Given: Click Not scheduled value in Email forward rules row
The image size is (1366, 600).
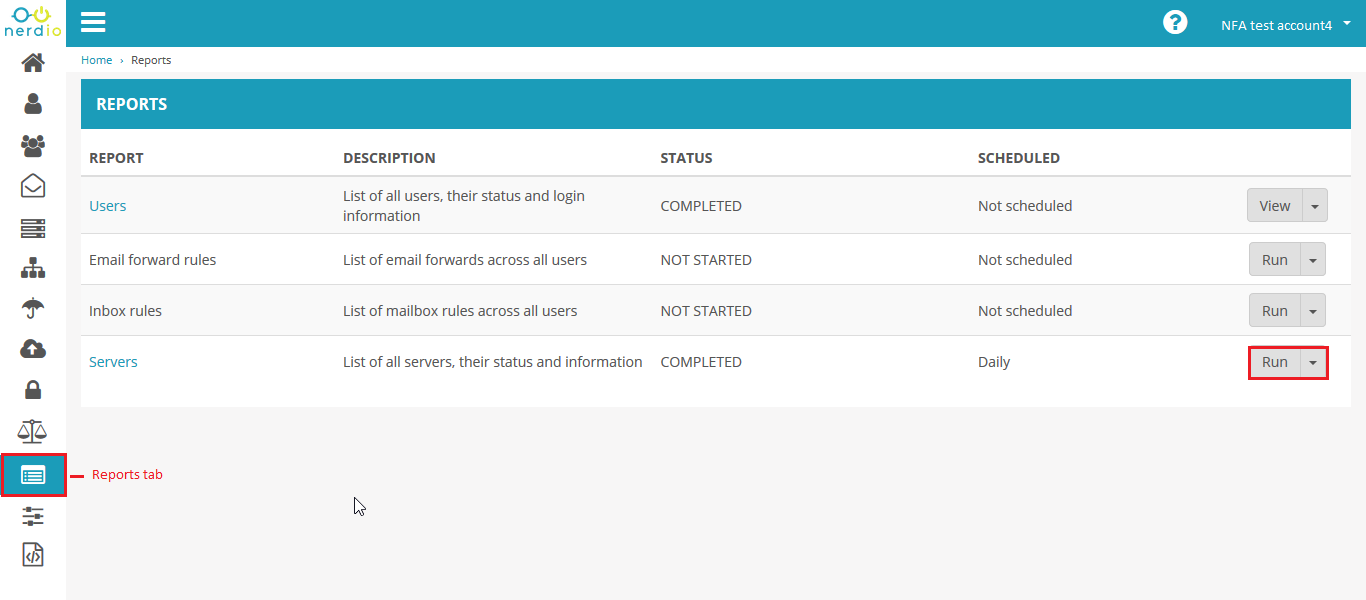Looking at the screenshot, I should point(1025,260).
